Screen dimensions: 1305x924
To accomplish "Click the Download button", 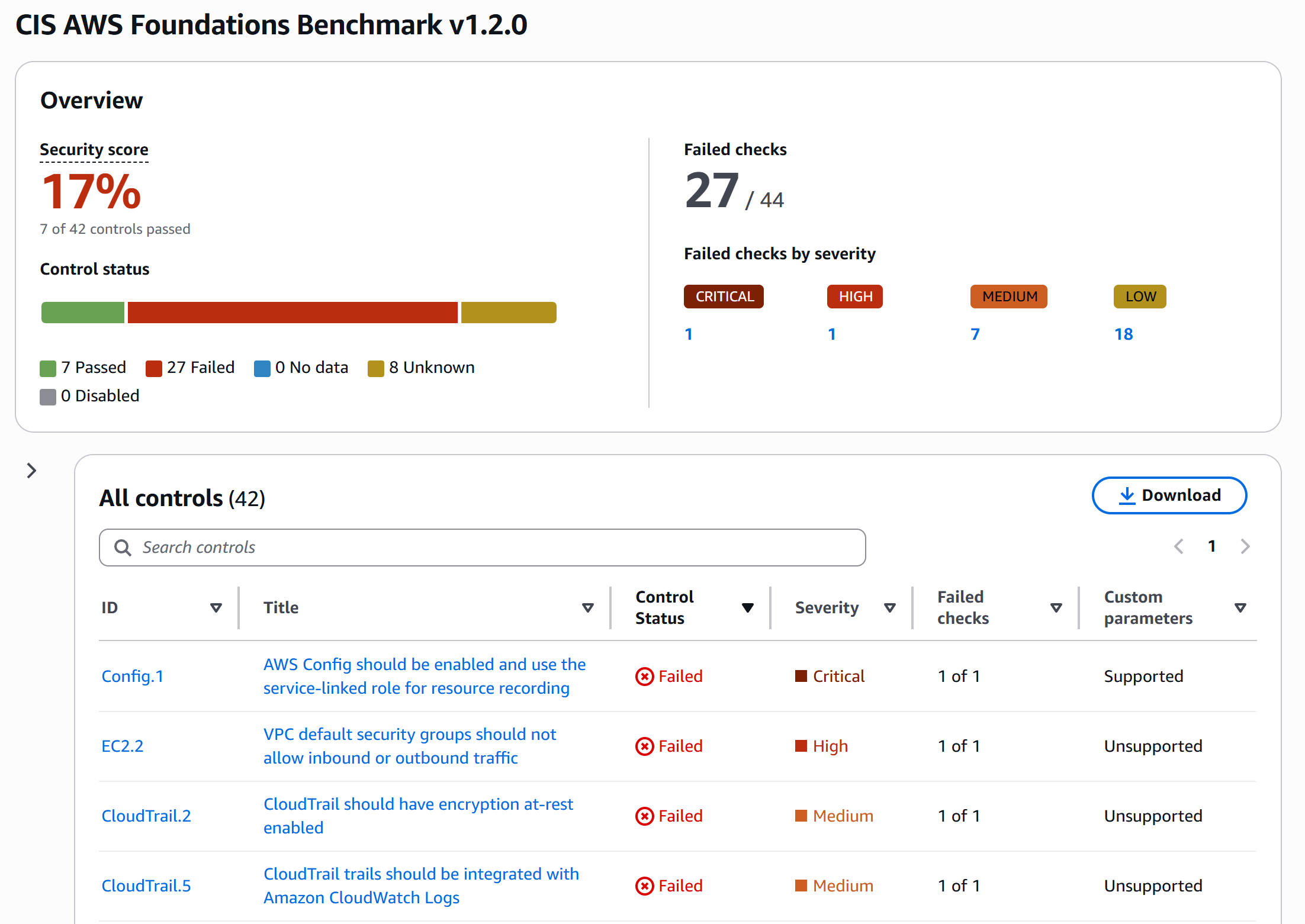I will point(1169,495).
